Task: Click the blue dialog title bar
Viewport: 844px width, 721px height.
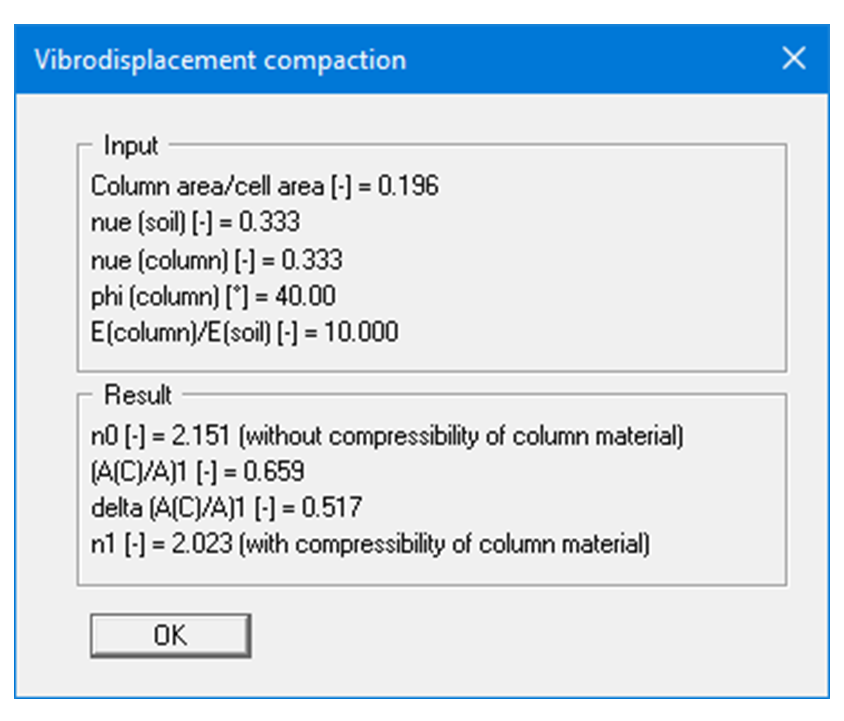Action: pos(500,60)
